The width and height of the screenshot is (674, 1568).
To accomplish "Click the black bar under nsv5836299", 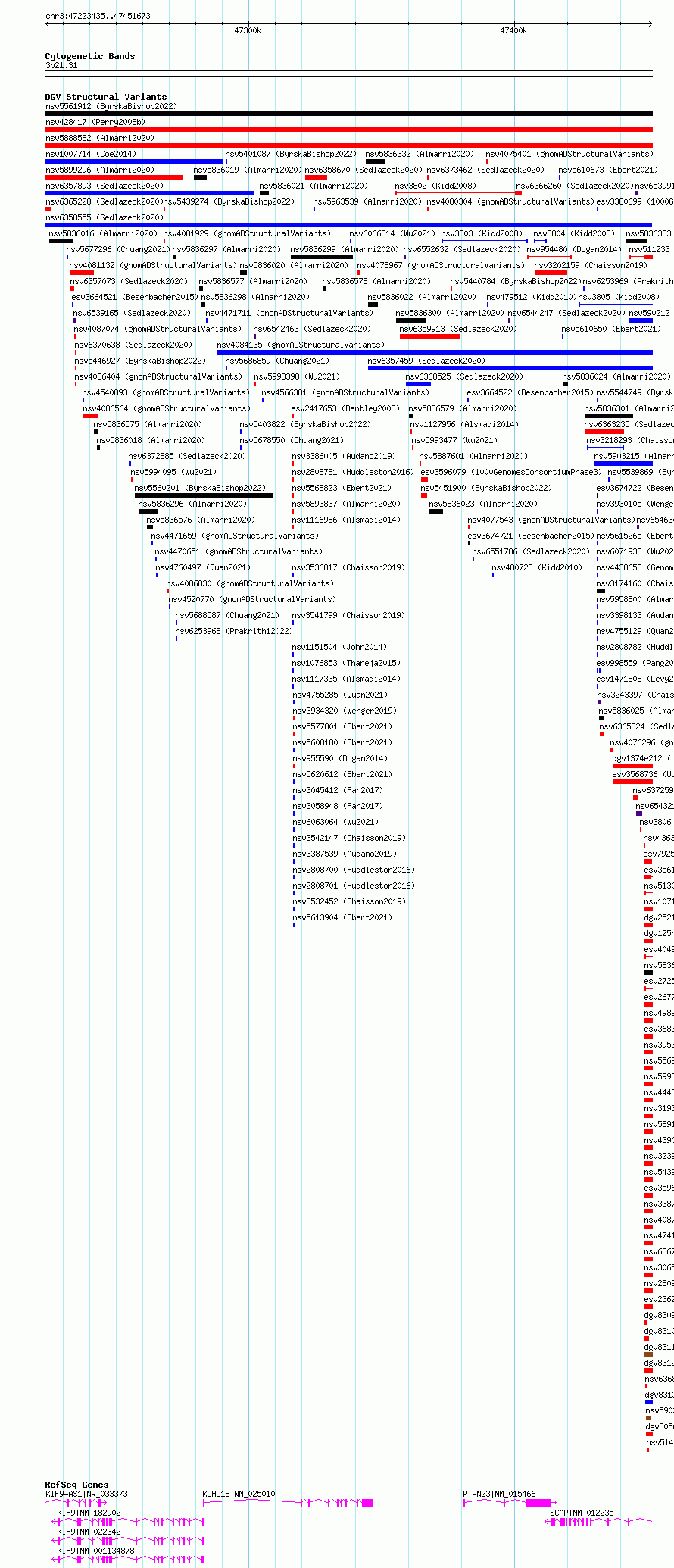I will click(x=322, y=257).
